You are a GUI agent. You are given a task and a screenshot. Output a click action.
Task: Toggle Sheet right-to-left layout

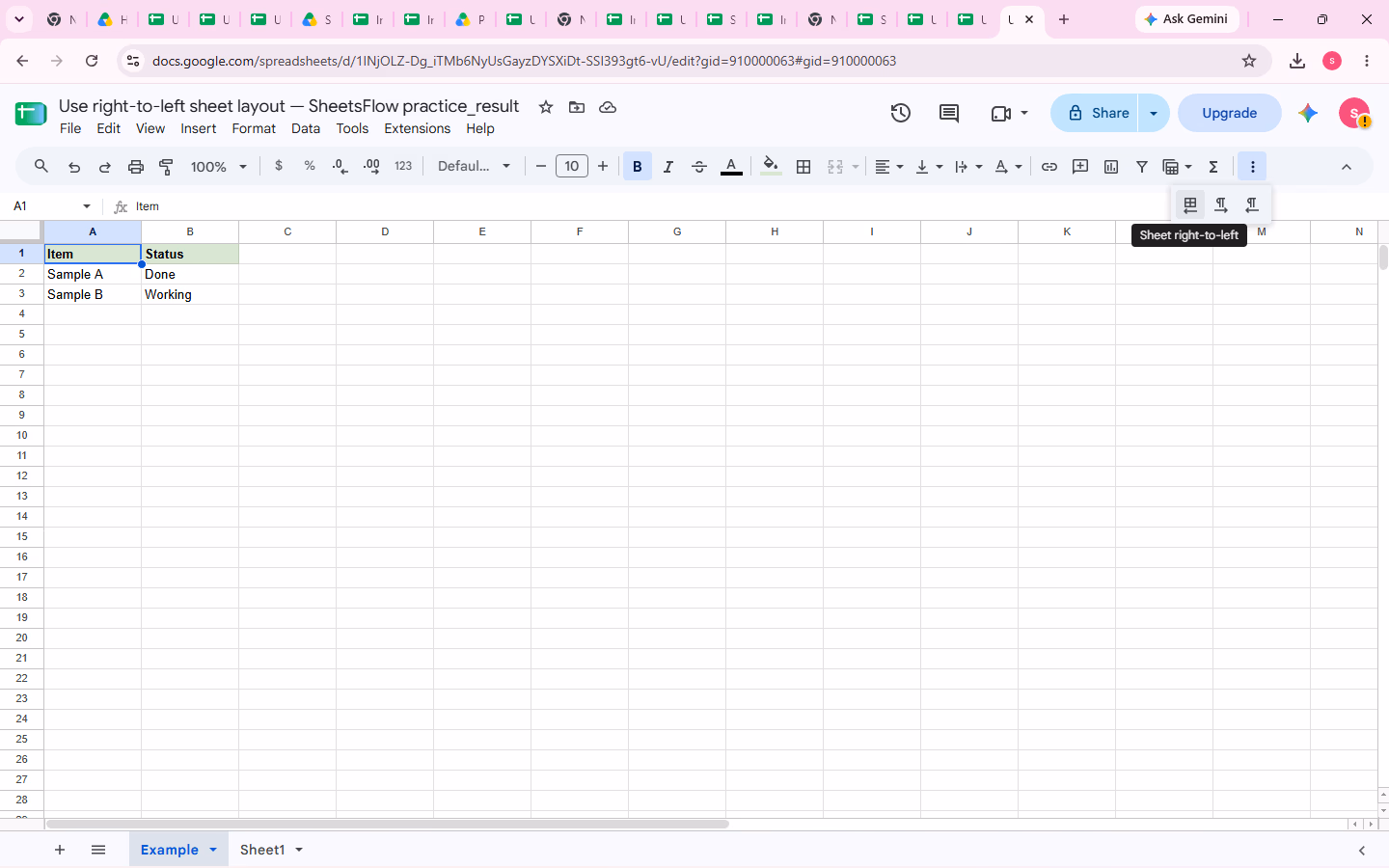click(x=1190, y=204)
